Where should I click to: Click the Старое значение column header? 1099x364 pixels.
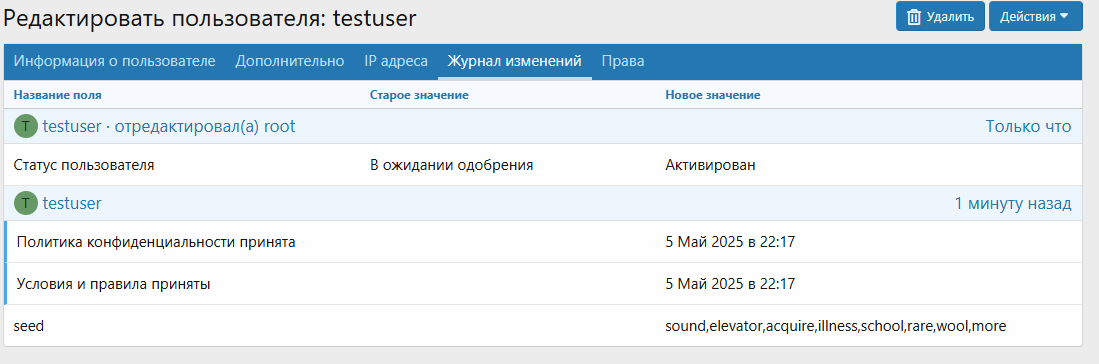[x=418, y=95]
